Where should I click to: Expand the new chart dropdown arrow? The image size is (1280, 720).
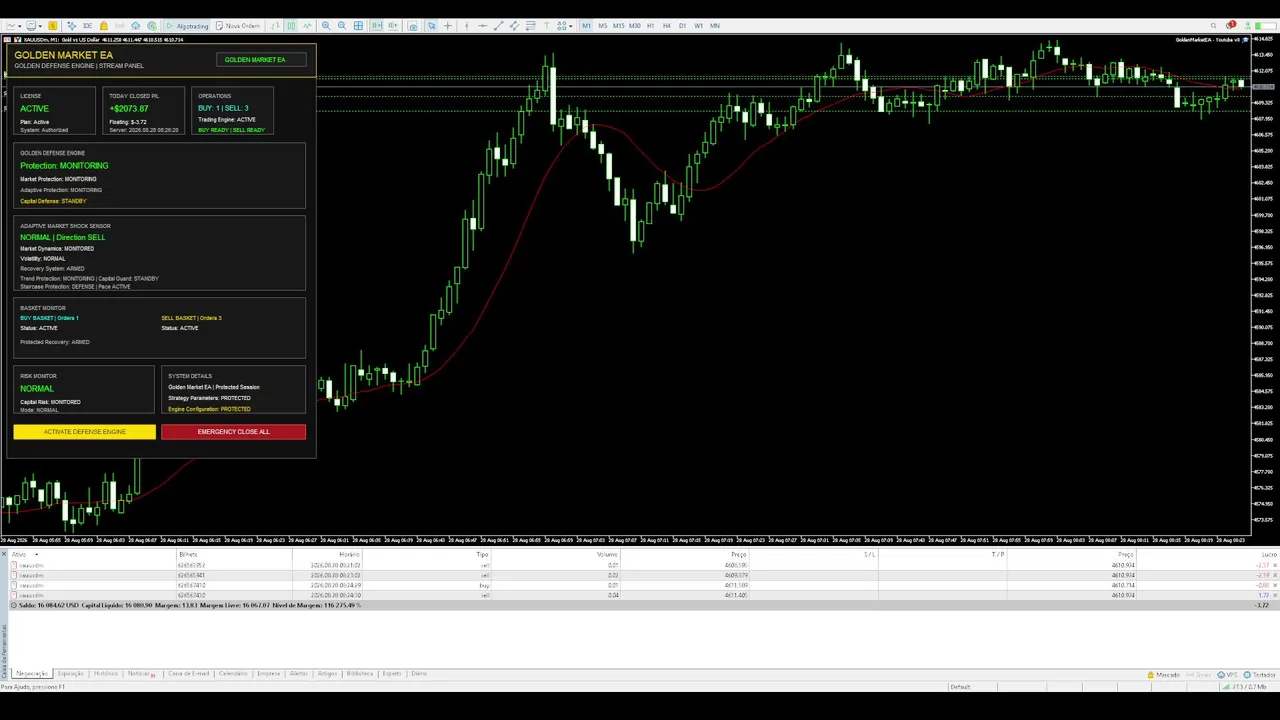(x=20, y=26)
